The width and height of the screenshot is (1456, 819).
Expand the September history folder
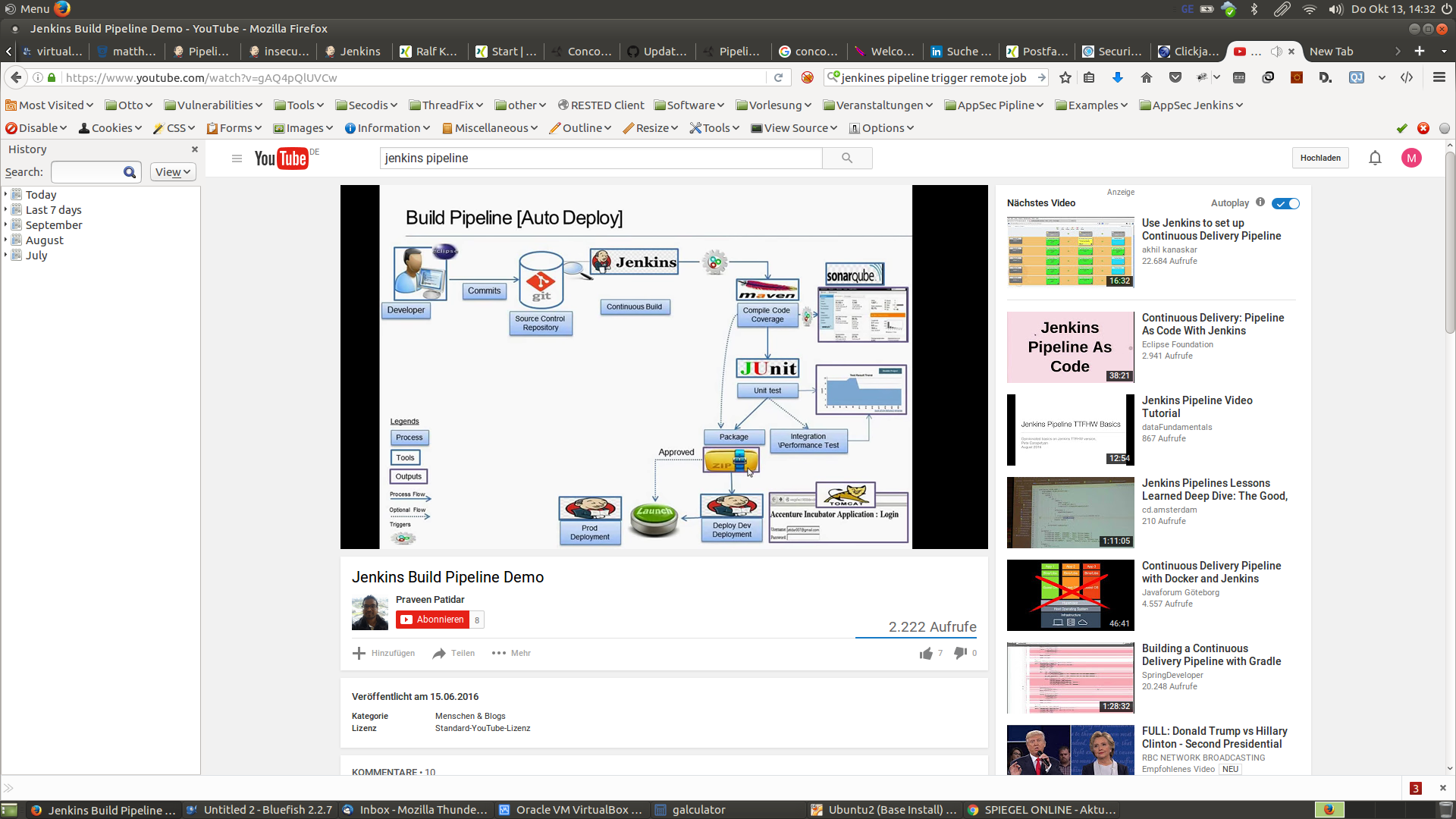[6, 224]
